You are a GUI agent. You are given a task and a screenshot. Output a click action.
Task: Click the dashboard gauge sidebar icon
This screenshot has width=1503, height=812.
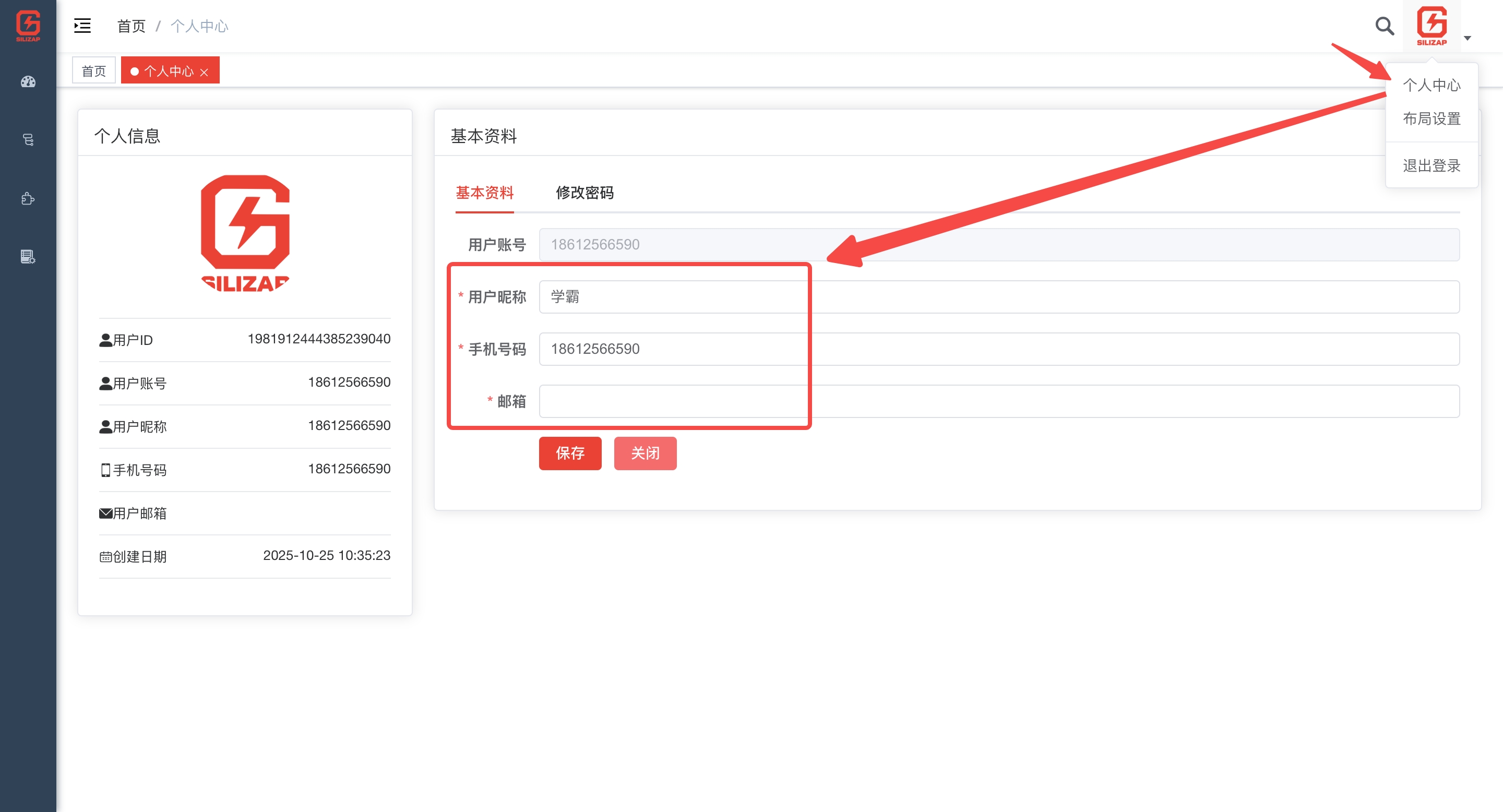tap(28, 81)
